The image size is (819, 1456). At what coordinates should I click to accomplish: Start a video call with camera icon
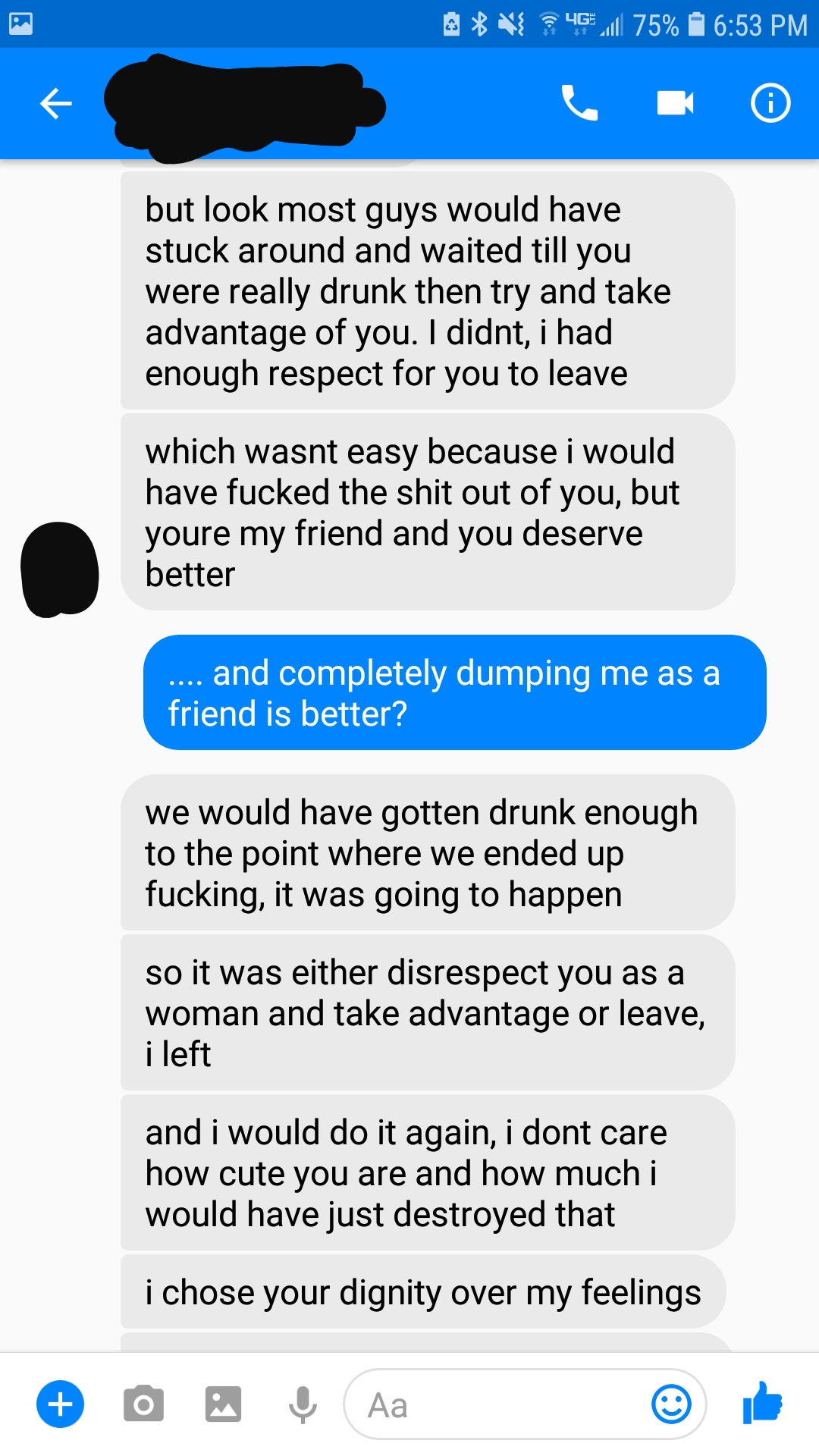(x=675, y=103)
